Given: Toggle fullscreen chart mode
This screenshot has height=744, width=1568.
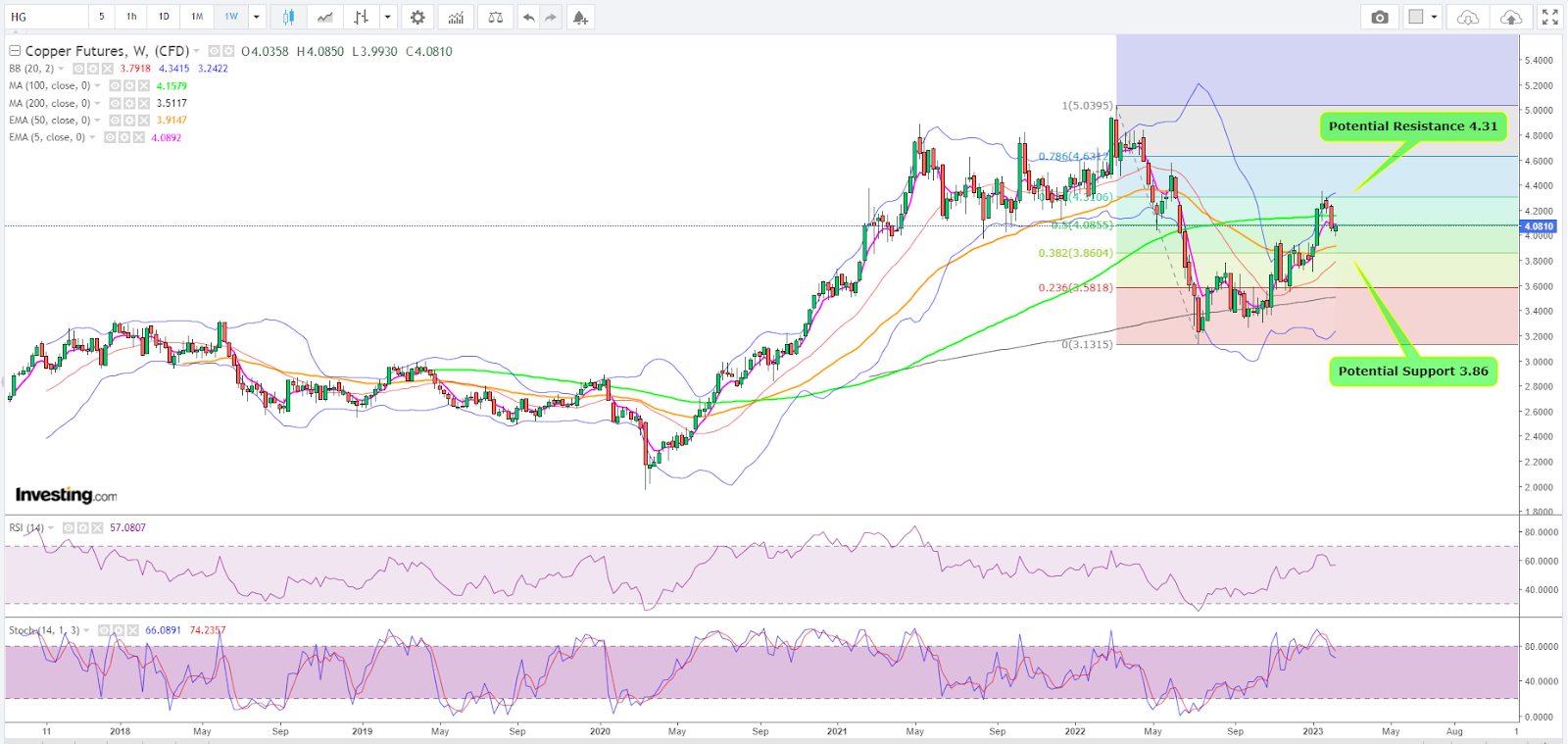Looking at the screenshot, I should 1549,17.
